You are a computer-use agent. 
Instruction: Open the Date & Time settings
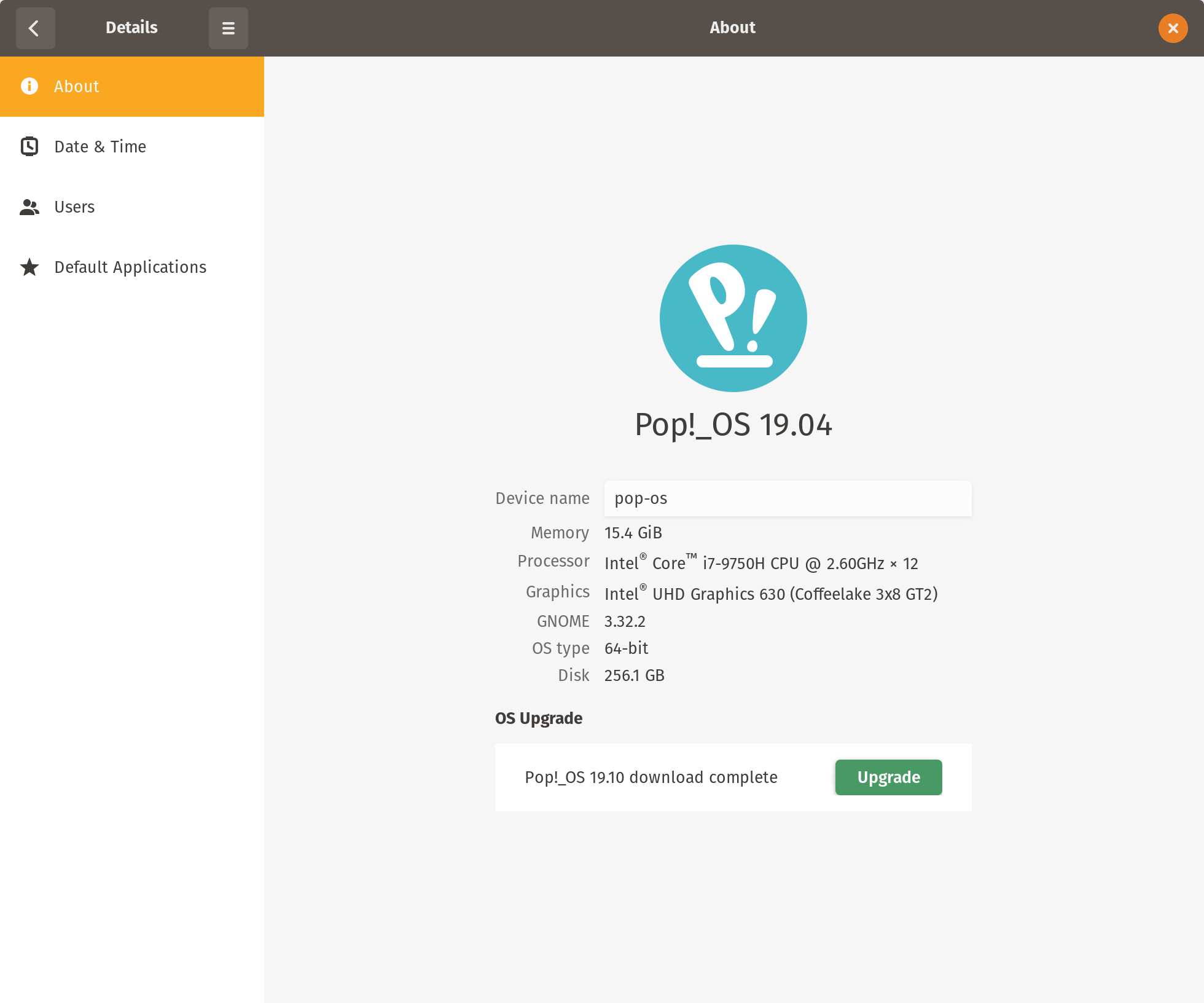100,146
